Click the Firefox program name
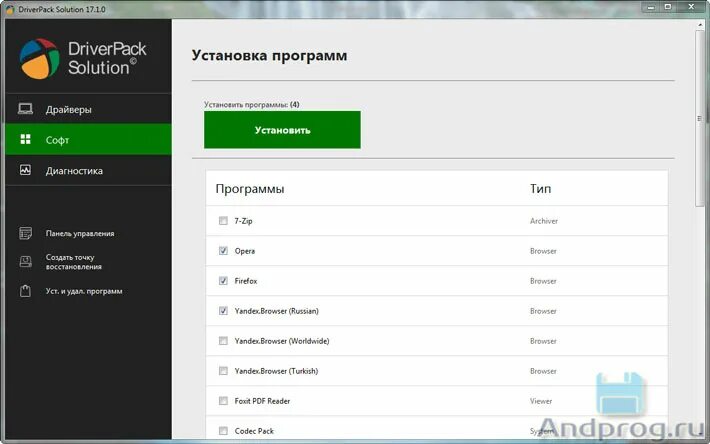This screenshot has width=710, height=444. pos(246,281)
